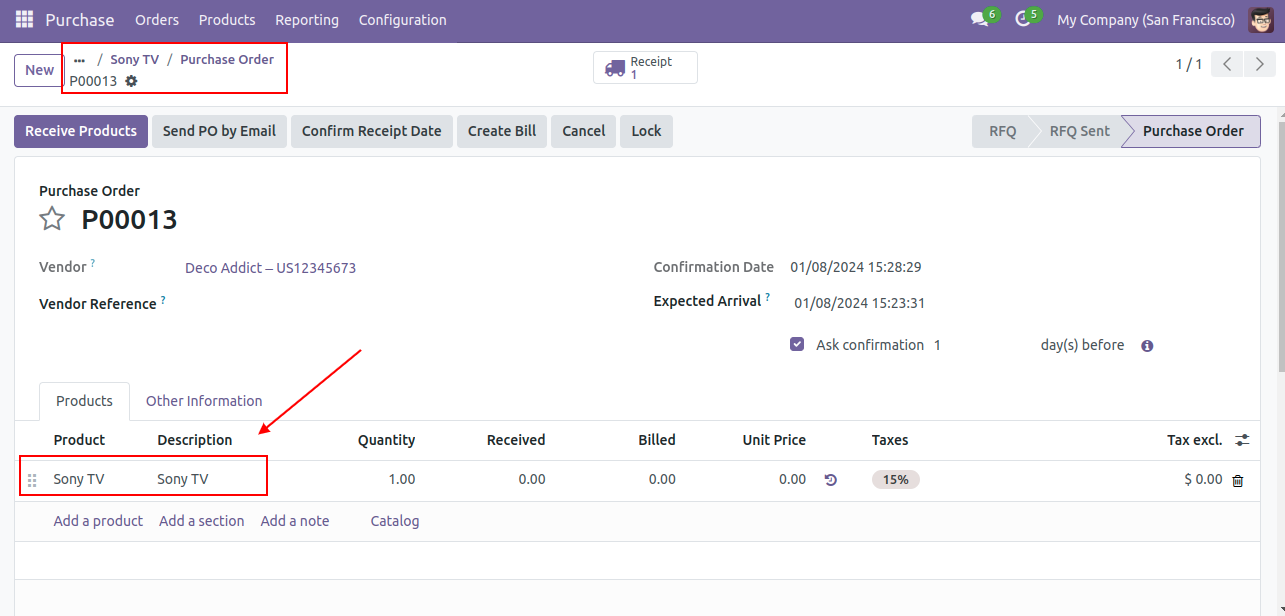This screenshot has height=616, width=1285.
Task: Click Confirm Receipt Date button
Action: click(372, 131)
